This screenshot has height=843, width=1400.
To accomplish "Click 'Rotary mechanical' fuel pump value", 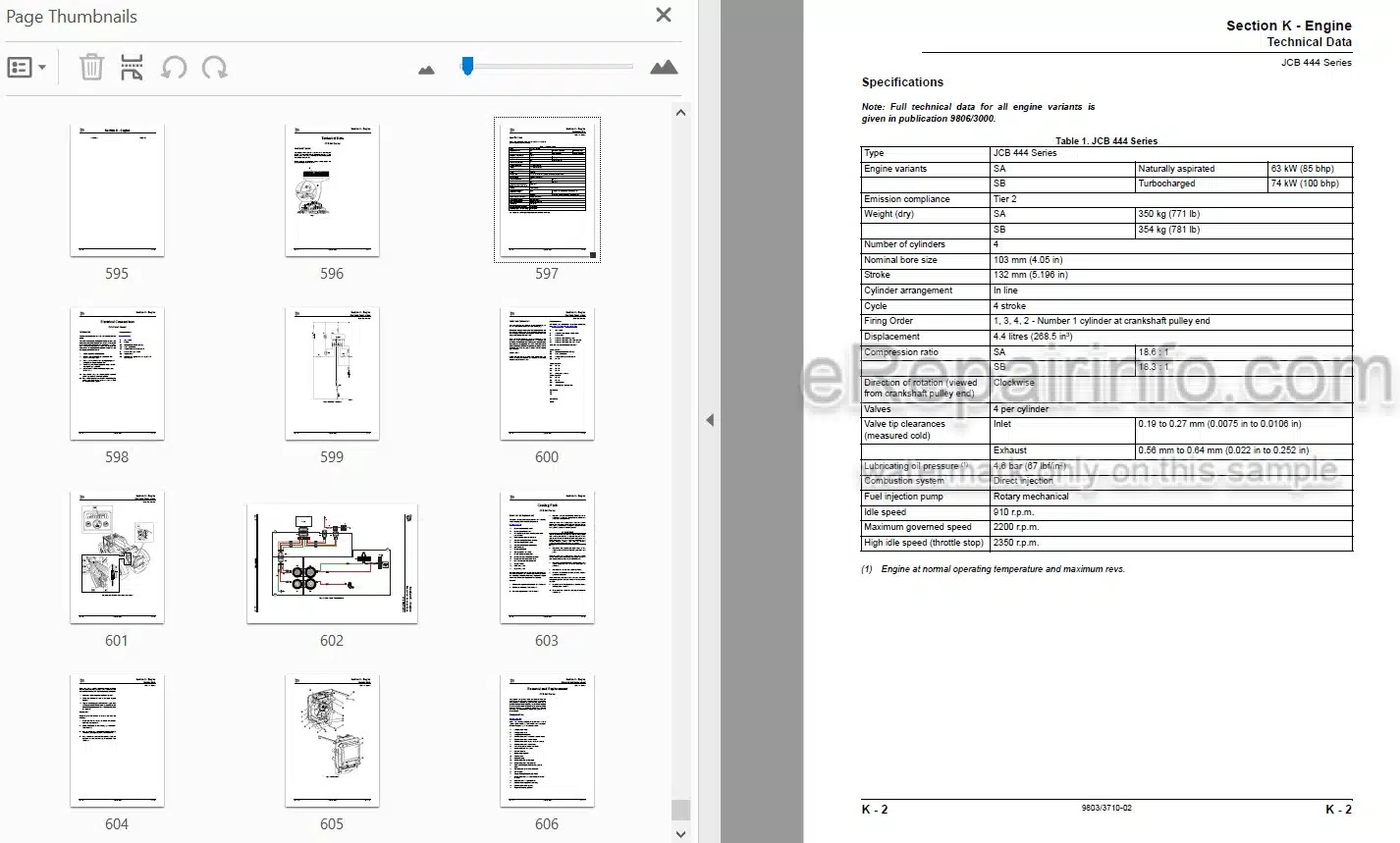I will (1031, 497).
